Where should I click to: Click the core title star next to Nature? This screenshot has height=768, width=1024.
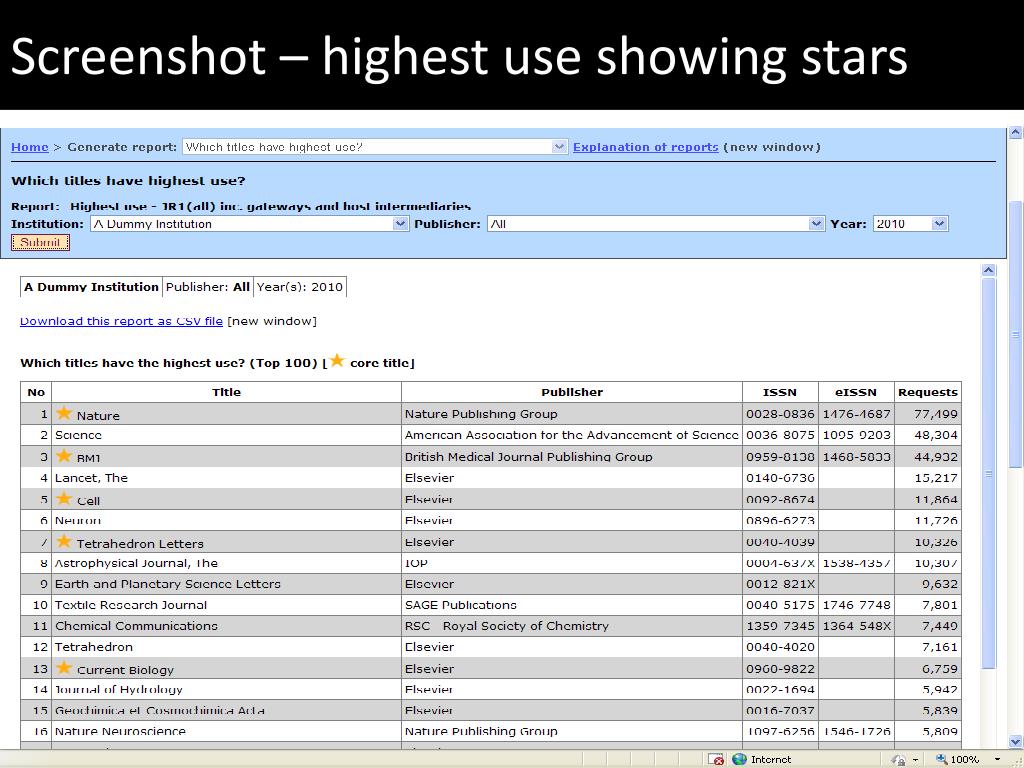pos(64,413)
